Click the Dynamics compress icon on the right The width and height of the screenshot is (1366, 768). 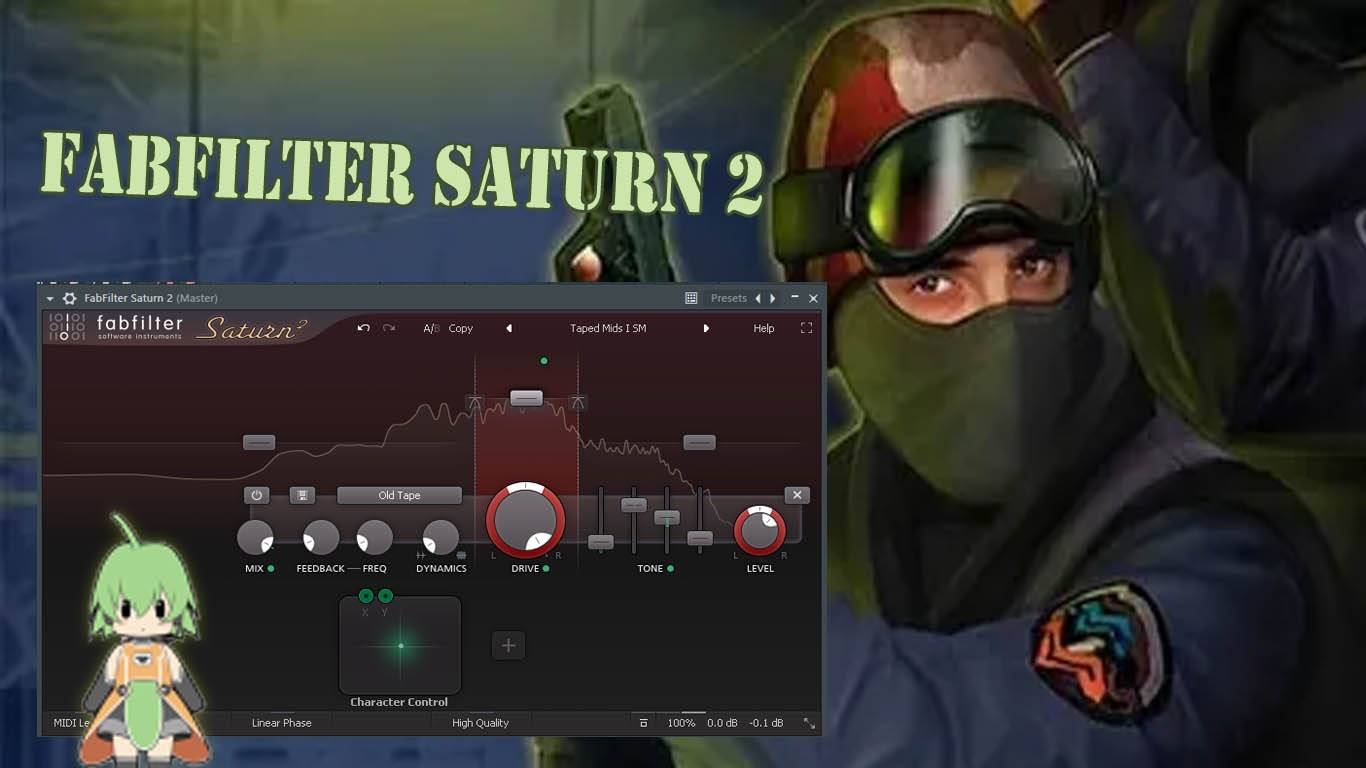pyautogui.click(x=461, y=555)
